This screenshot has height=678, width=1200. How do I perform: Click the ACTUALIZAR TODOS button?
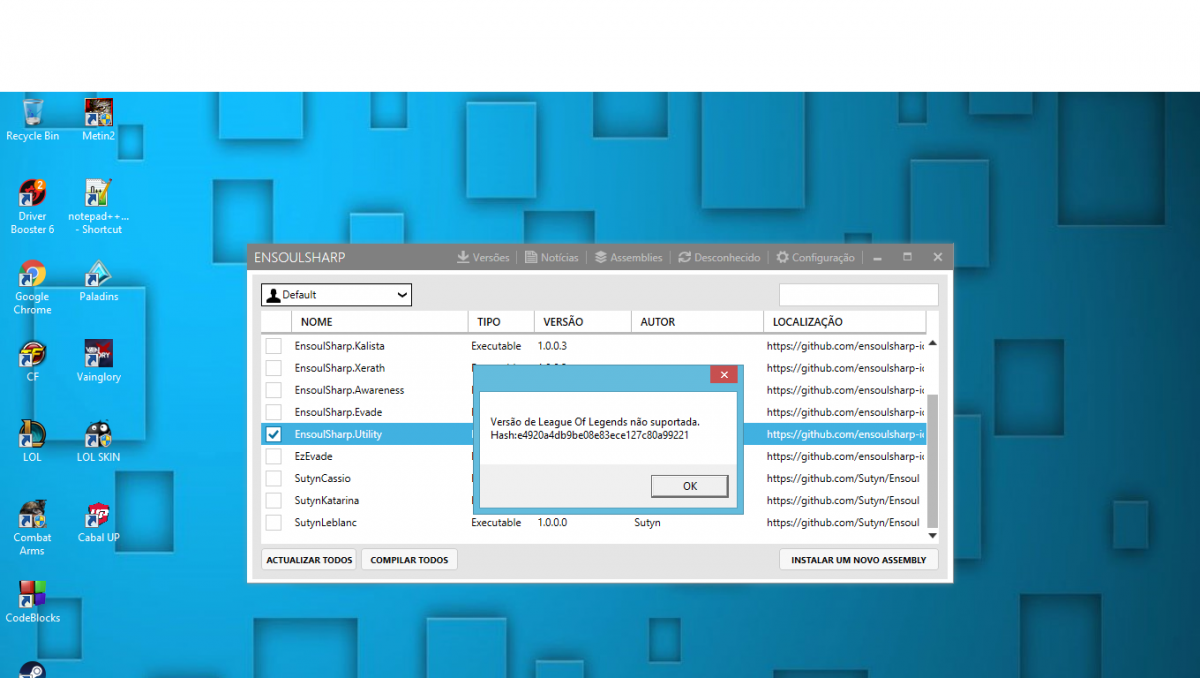(309, 560)
